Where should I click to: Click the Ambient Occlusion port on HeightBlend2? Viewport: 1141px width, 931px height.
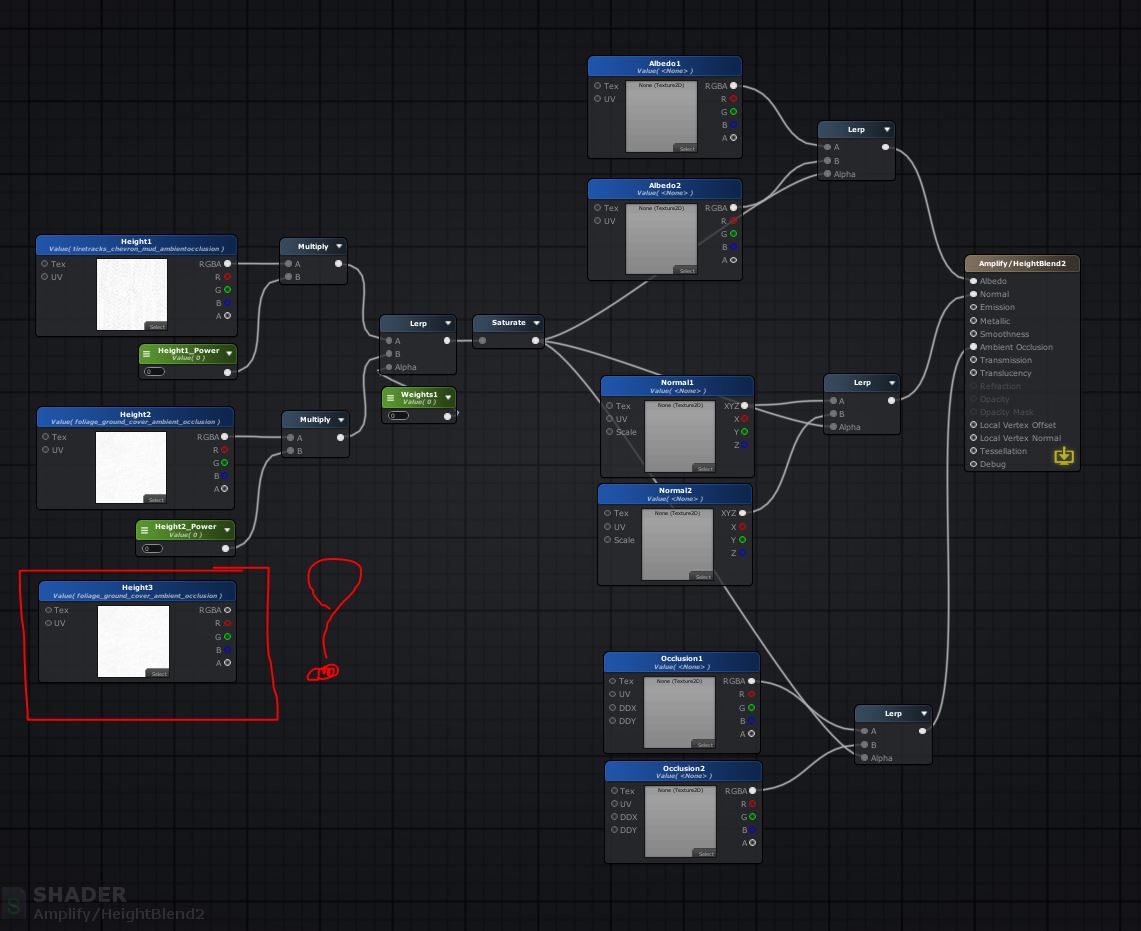pos(974,346)
